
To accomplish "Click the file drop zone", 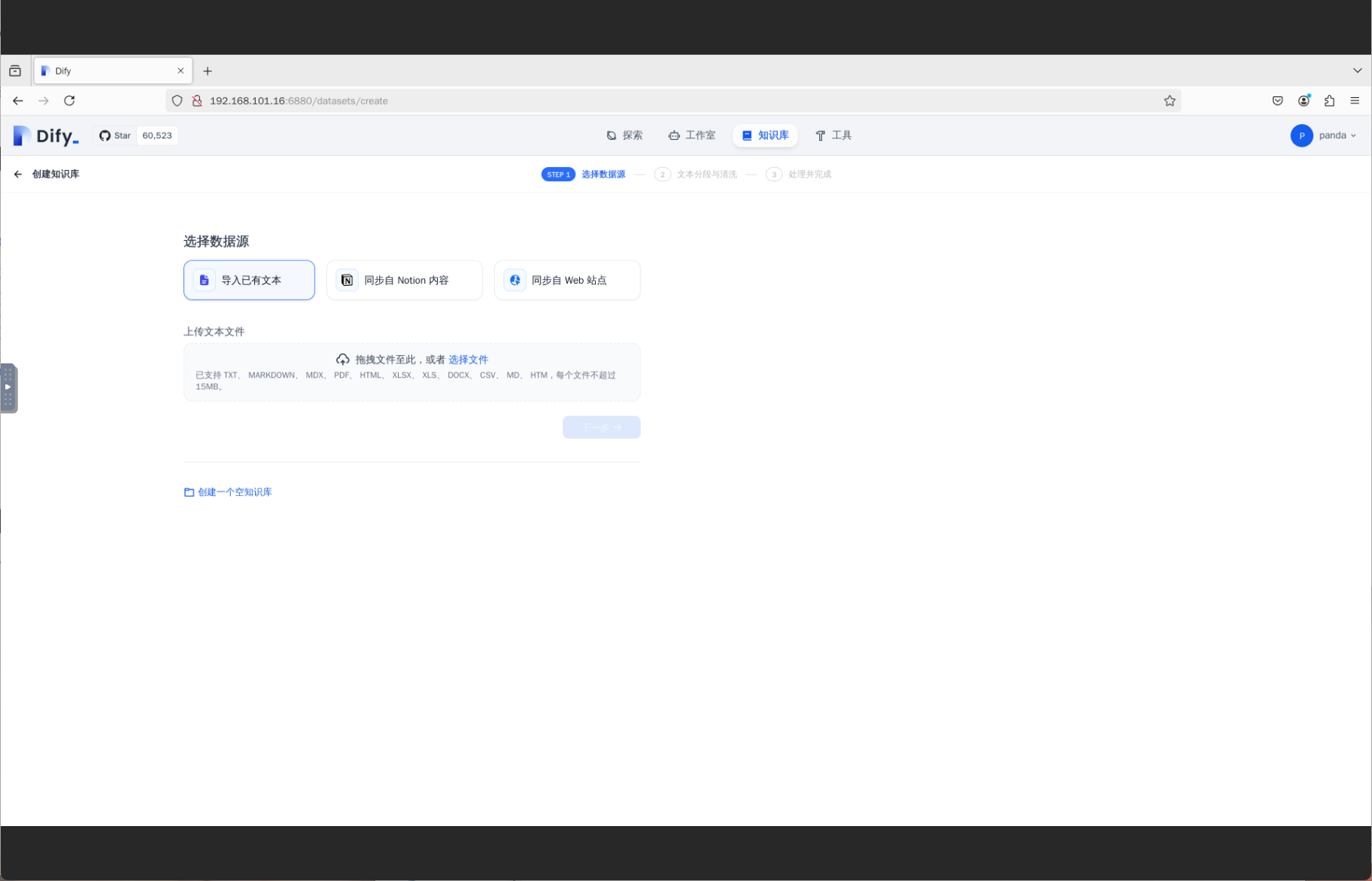I will click(412, 372).
